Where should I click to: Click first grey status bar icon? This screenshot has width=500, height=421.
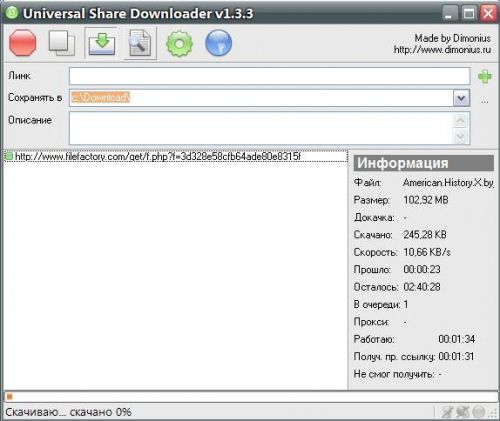(x=447, y=412)
